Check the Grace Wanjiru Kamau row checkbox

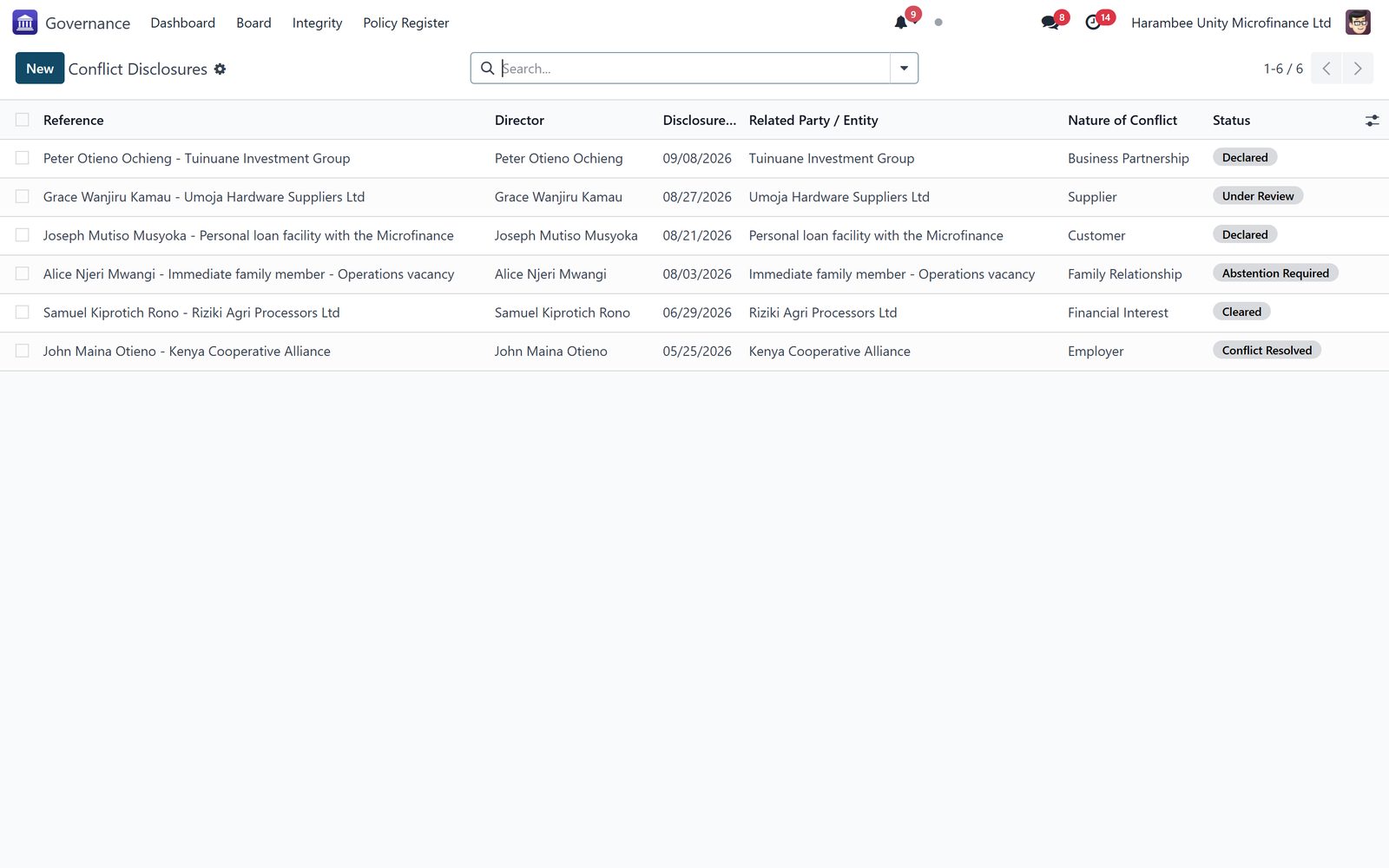23,197
